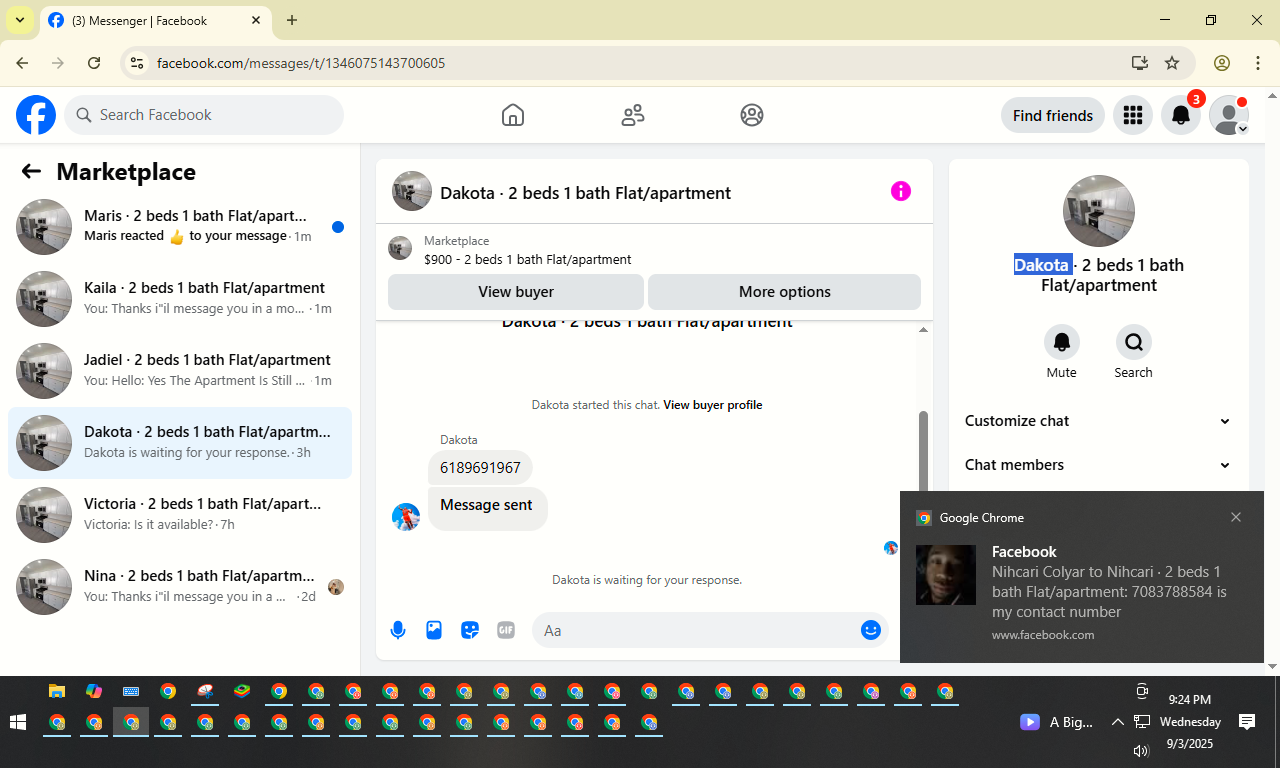Choose a GIF using the GIF icon

pyautogui.click(x=506, y=630)
